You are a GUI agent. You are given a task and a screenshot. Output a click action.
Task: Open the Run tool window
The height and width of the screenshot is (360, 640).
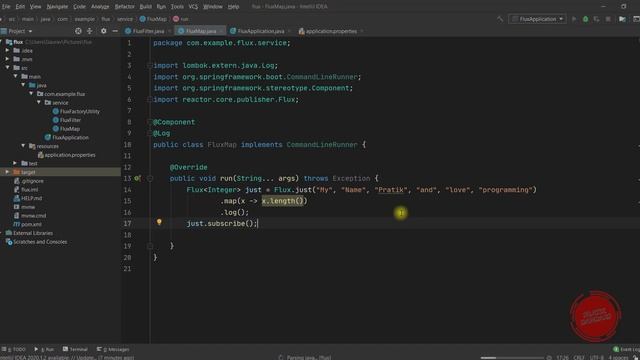click(44, 349)
